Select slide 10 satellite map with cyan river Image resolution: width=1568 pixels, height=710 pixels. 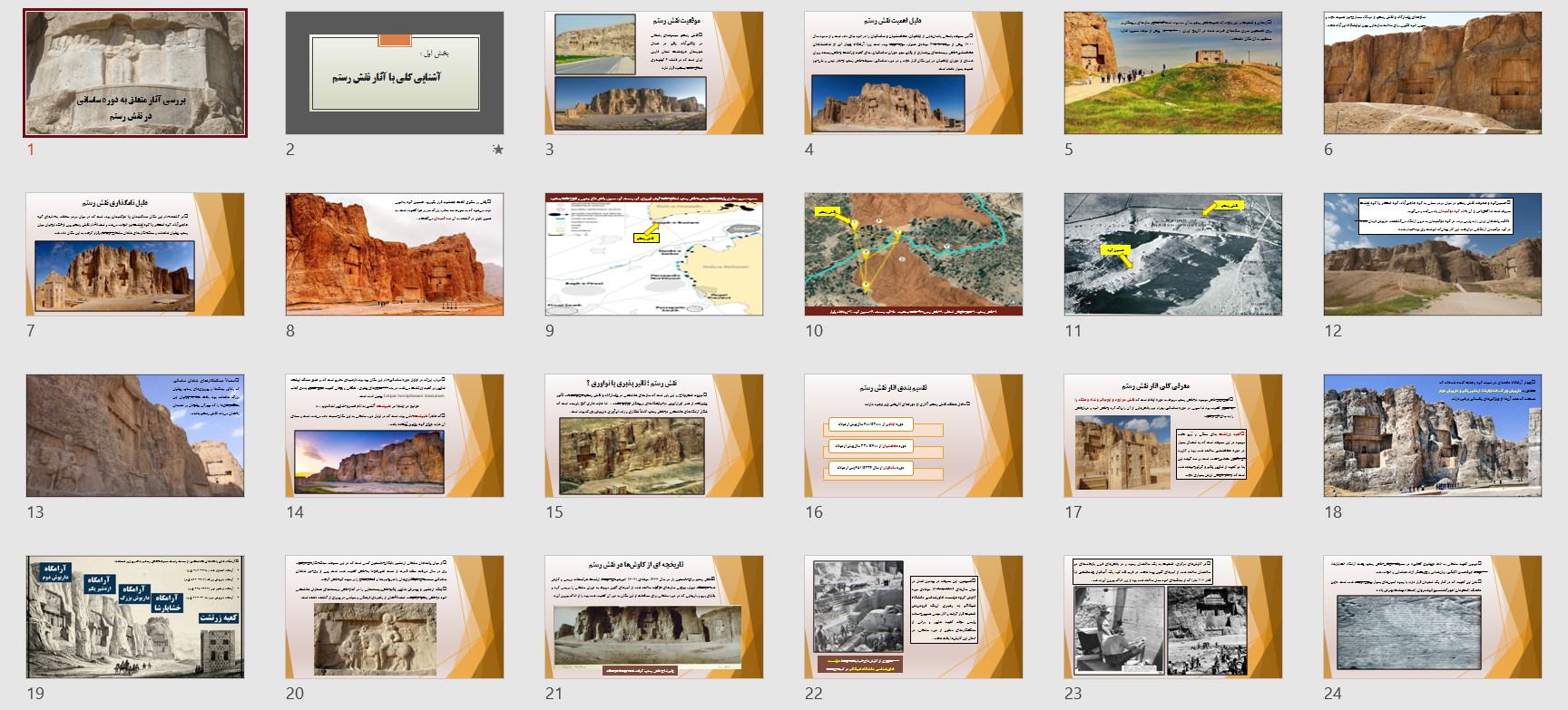click(x=913, y=254)
